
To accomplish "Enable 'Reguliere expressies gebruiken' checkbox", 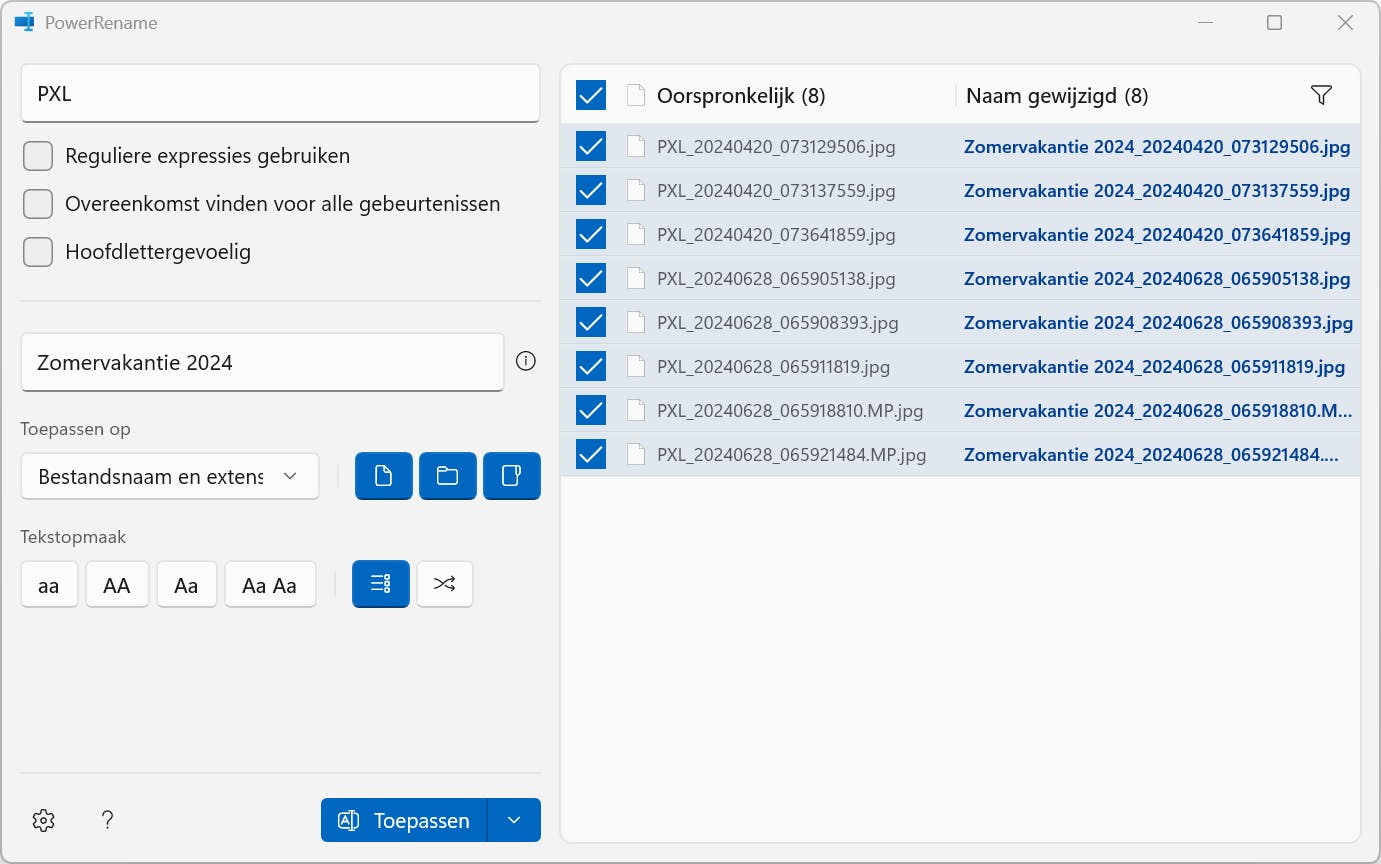I will pos(38,156).
